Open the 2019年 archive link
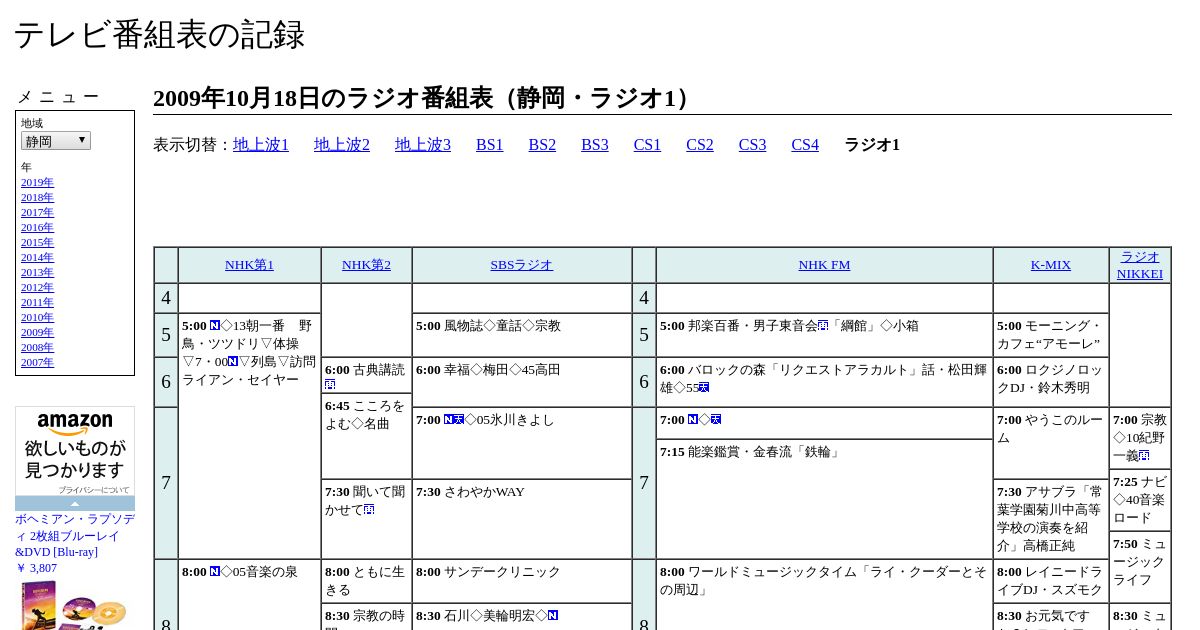Viewport: 1200px width, 630px height. click(37, 183)
